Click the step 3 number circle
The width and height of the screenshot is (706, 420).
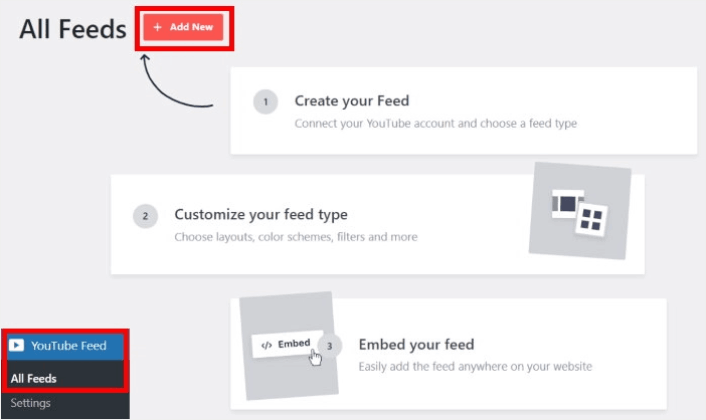coord(330,346)
